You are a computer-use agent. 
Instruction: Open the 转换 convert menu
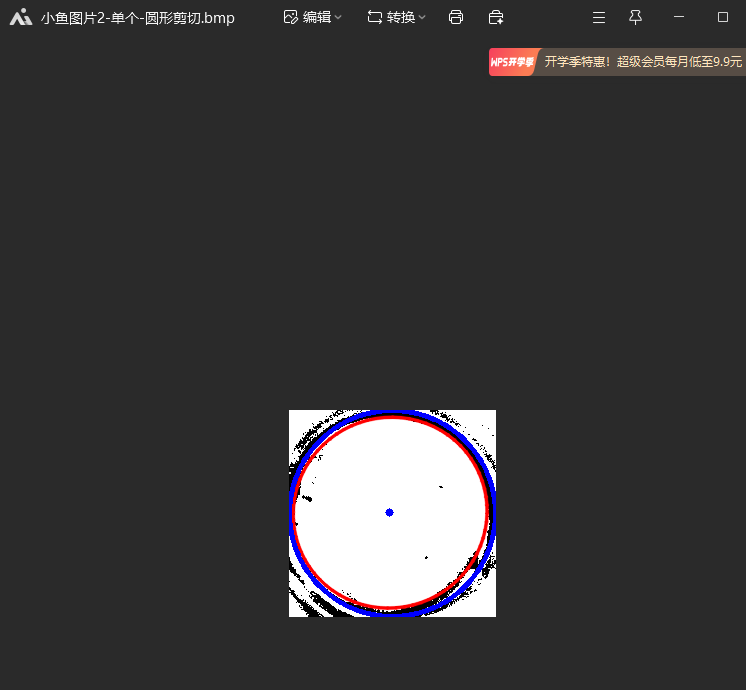[396, 18]
